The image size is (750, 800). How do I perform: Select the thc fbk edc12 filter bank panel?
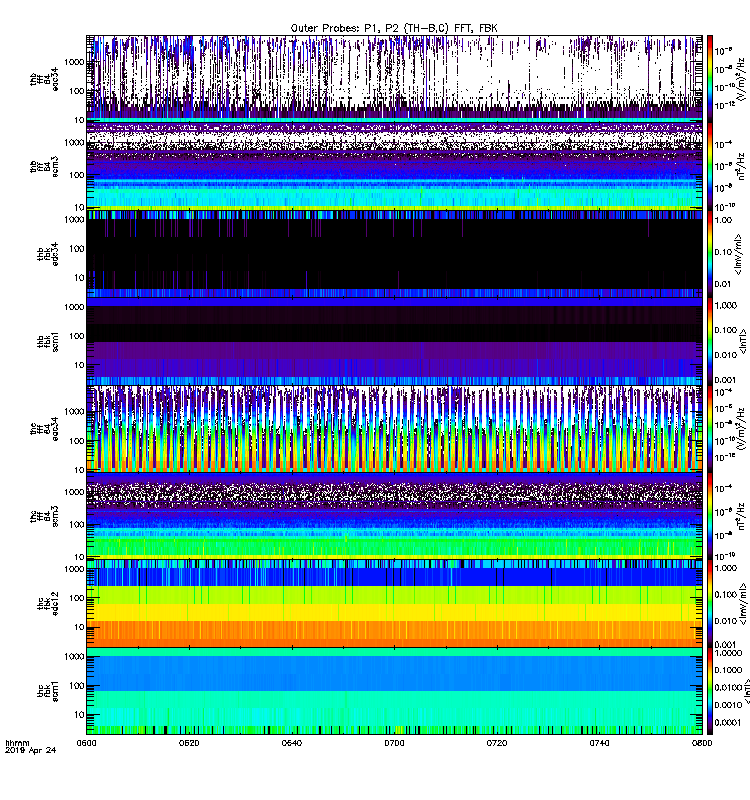tap(394, 603)
